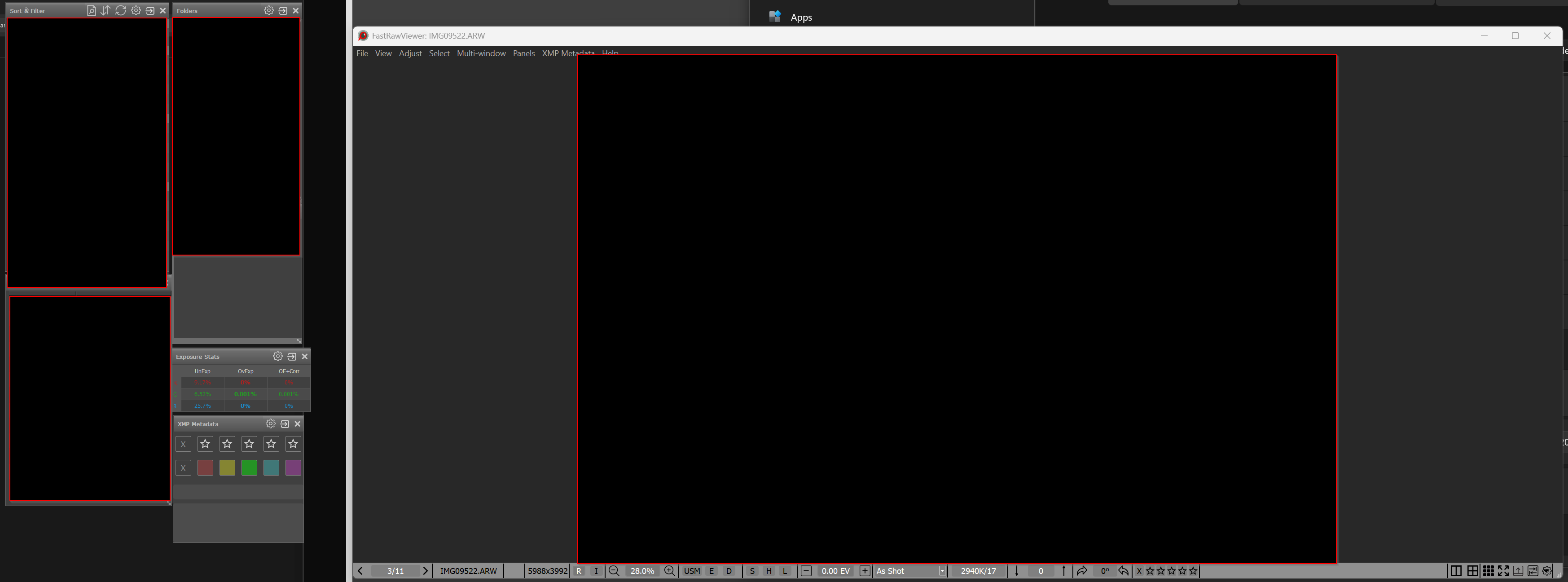The height and width of the screenshot is (582, 1568).
Task: Toggle RAW display mode R button
Action: tap(578, 571)
